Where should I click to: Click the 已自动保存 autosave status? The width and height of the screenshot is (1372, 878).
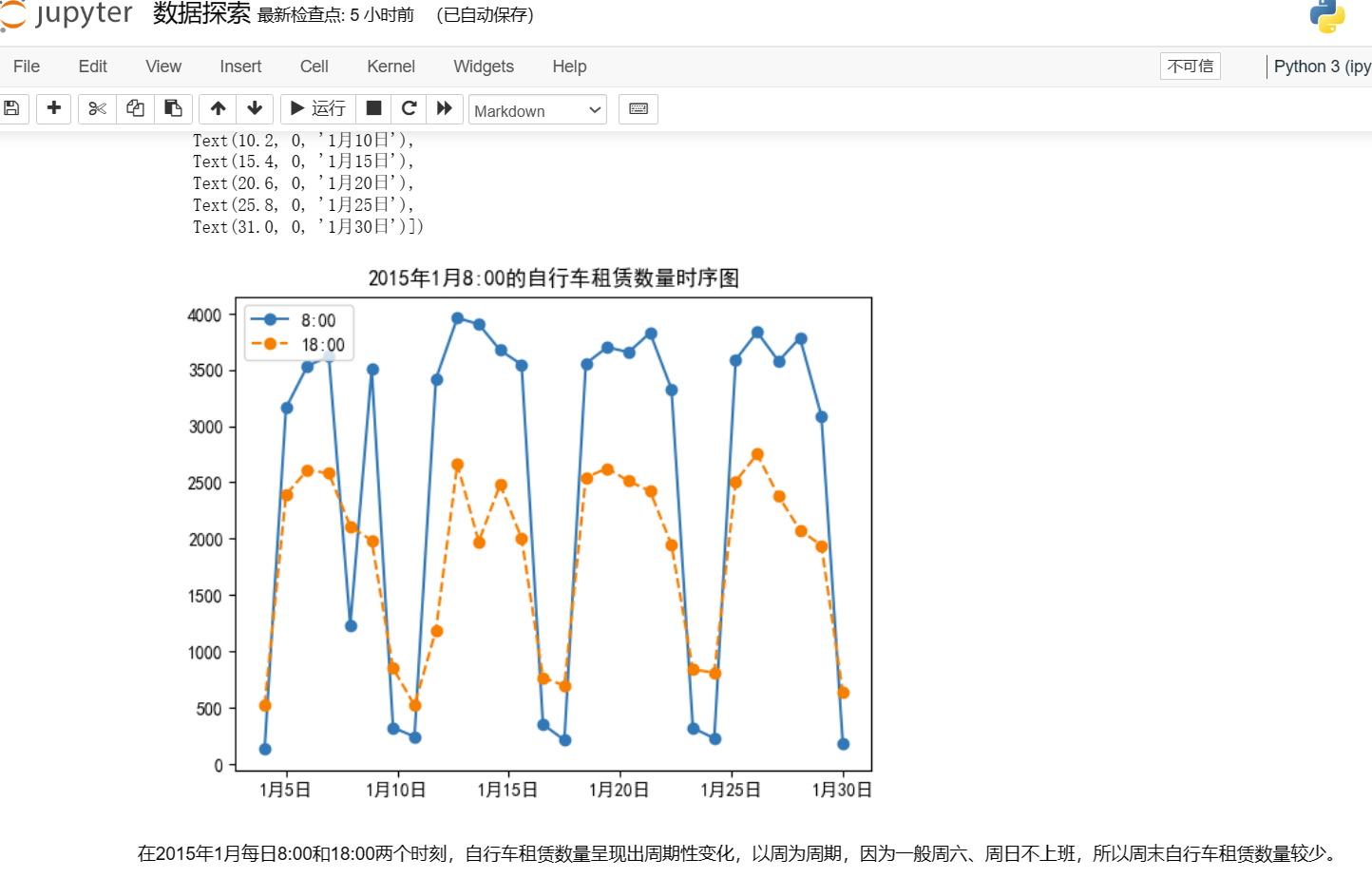[x=485, y=15]
